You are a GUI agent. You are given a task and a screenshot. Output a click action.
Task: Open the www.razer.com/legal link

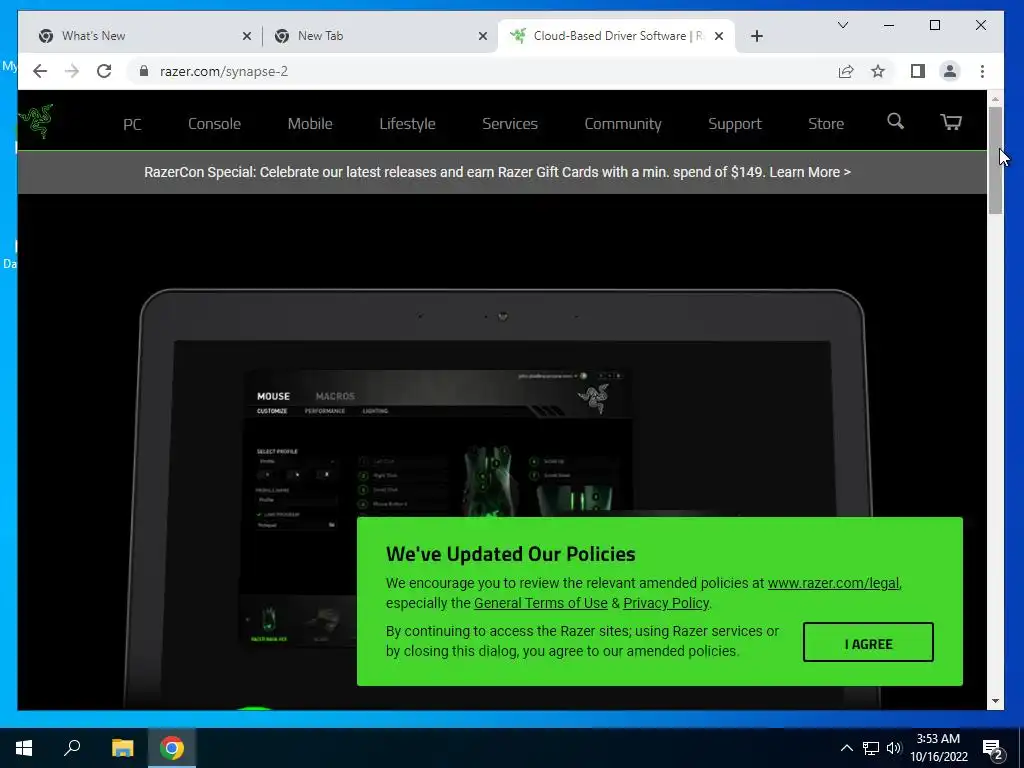click(833, 583)
